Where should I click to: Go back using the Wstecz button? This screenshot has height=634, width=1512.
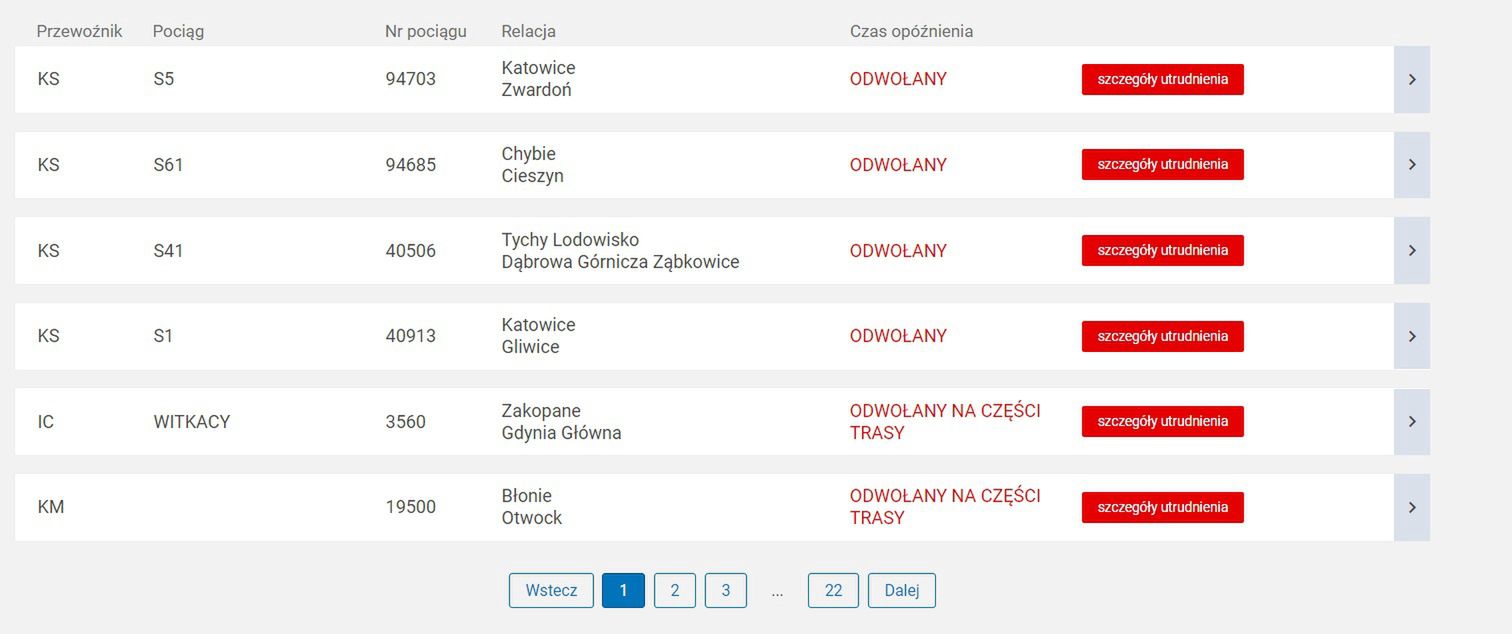tap(551, 590)
